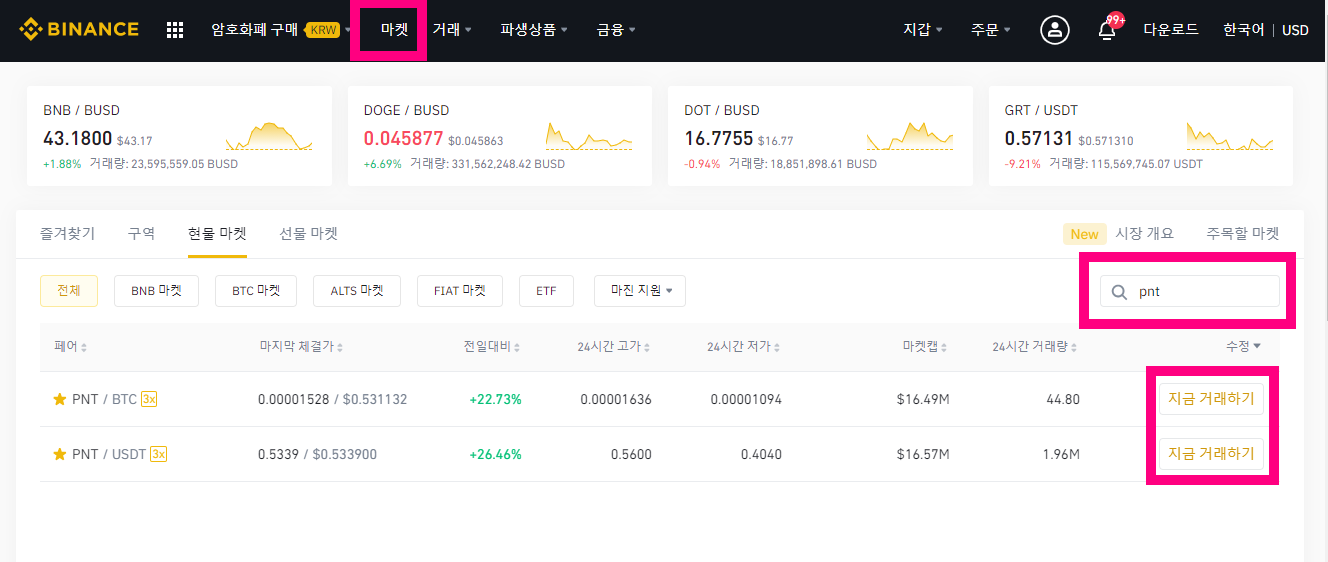1328x562 pixels.
Task: Open the DOT / BUSD ticker card
Action: point(820,136)
